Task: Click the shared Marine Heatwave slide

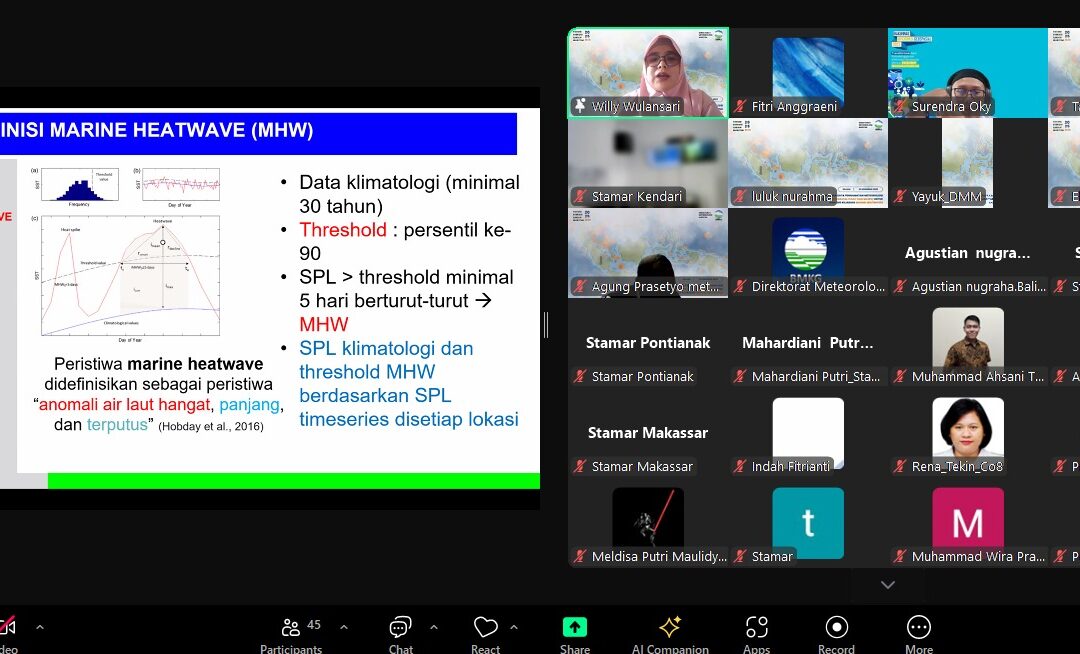Action: click(270, 300)
